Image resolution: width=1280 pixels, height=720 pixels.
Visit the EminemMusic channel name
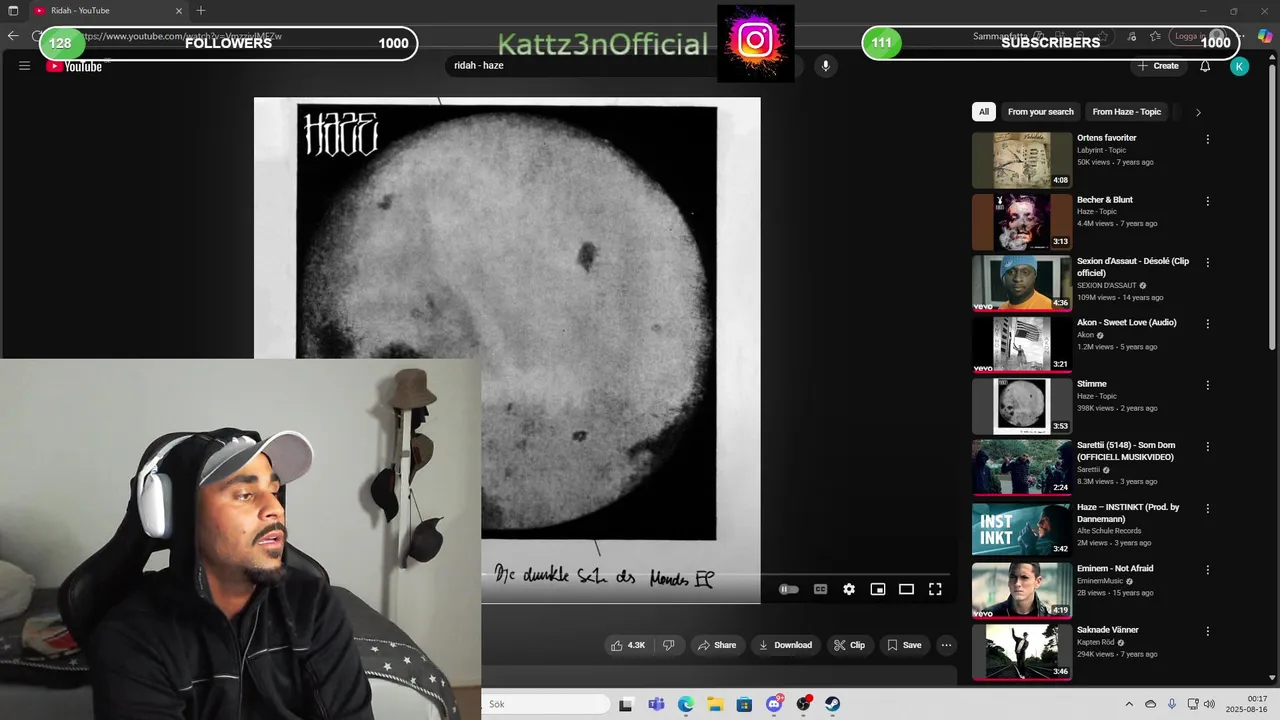click(1101, 581)
